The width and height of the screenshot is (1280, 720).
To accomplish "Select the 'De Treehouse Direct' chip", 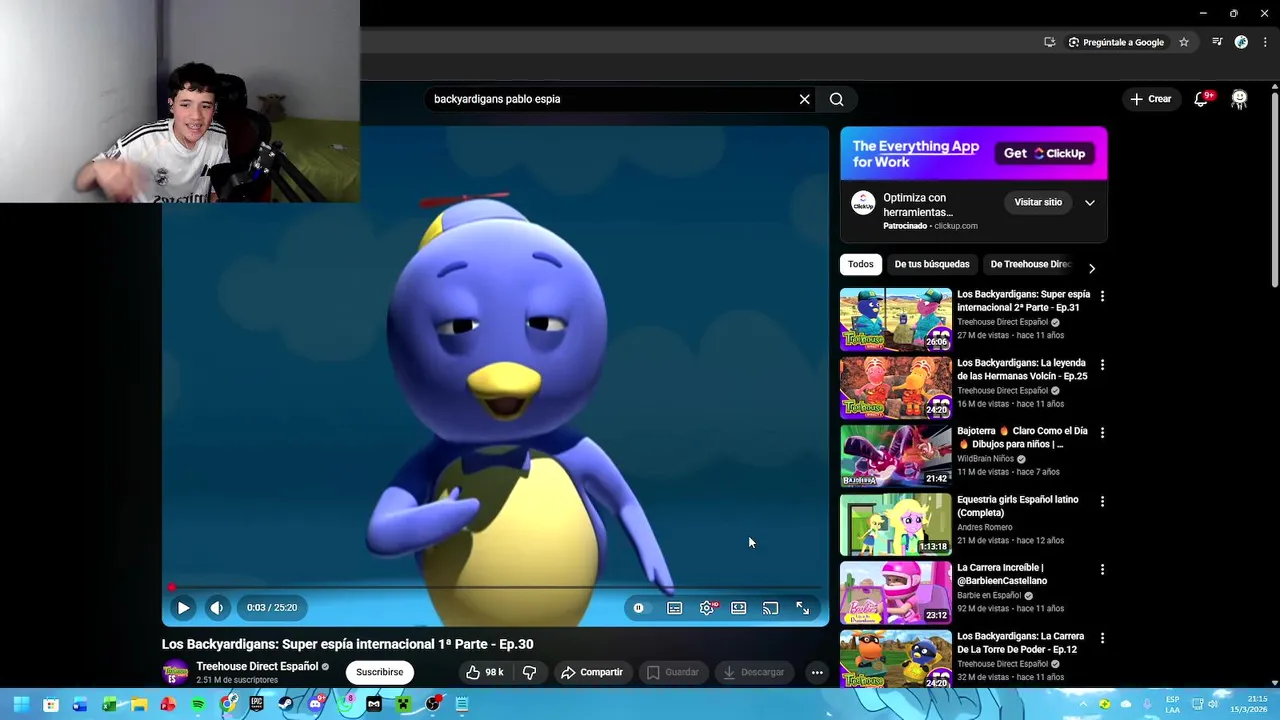I will 1030,264.
